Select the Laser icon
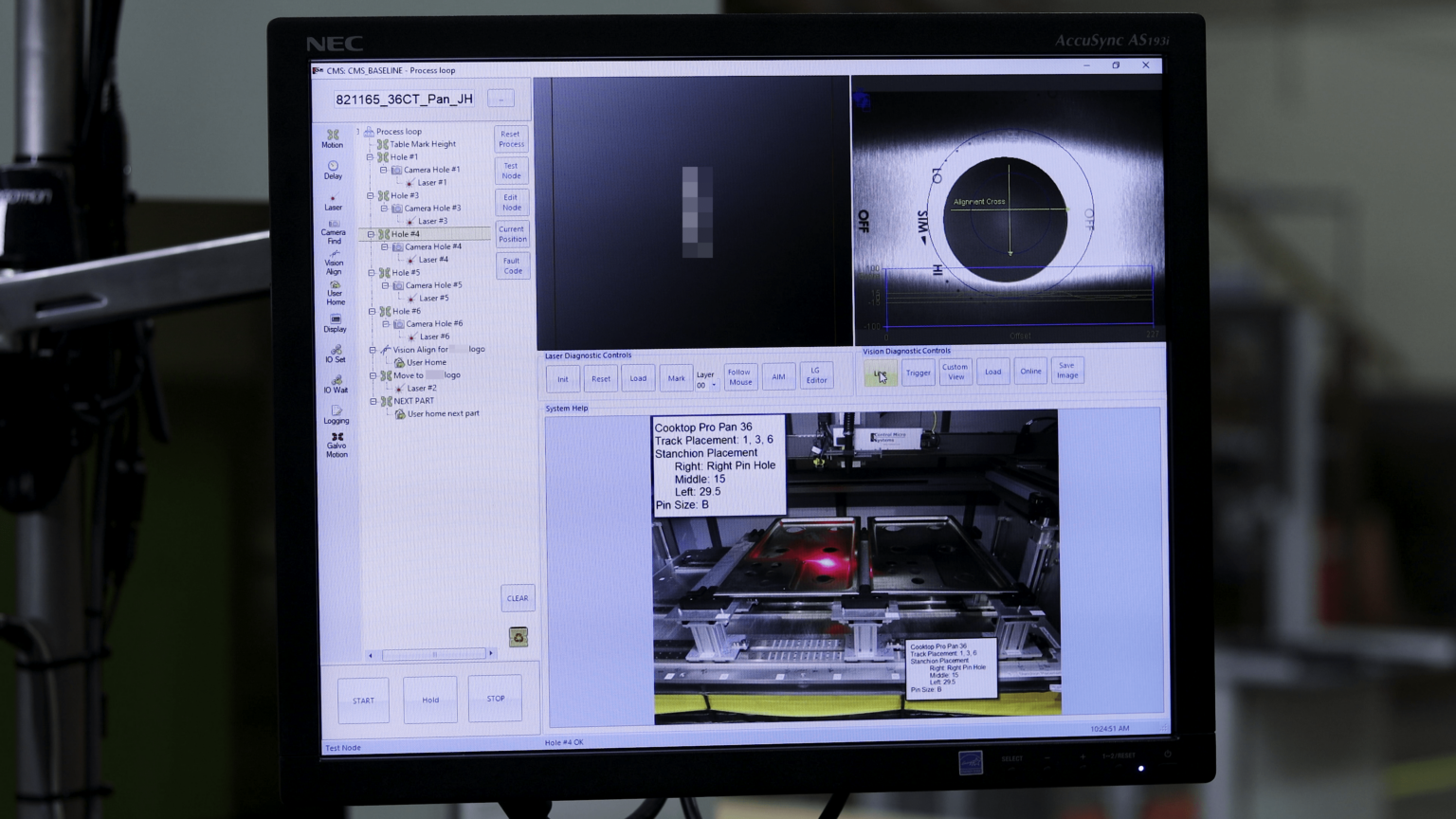The height and width of the screenshot is (819, 1456). click(333, 202)
